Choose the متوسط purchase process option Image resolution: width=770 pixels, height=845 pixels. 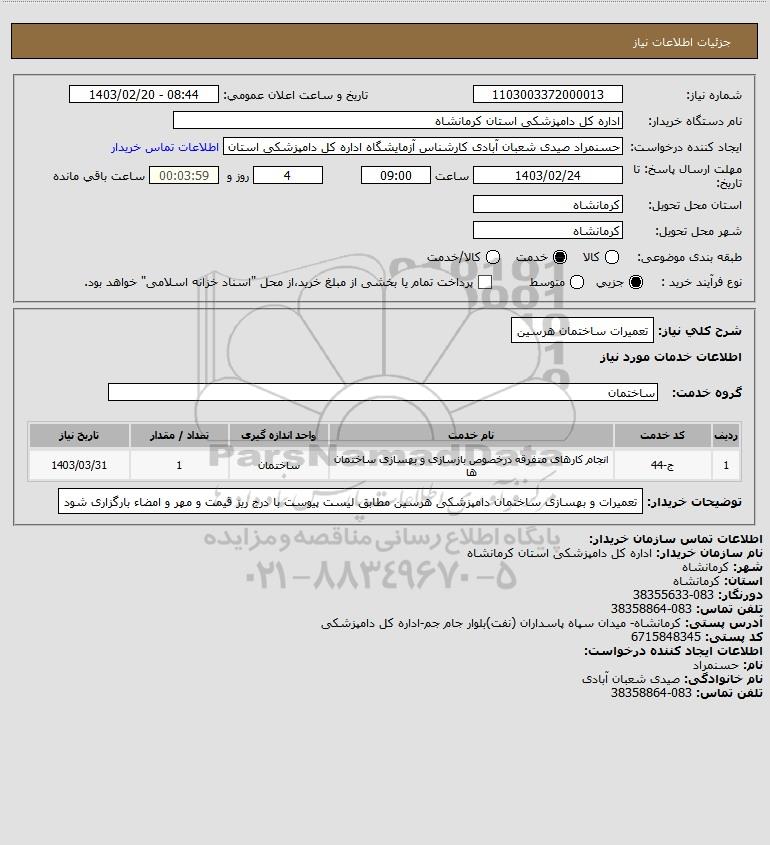pyautogui.click(x=577, y=282)
